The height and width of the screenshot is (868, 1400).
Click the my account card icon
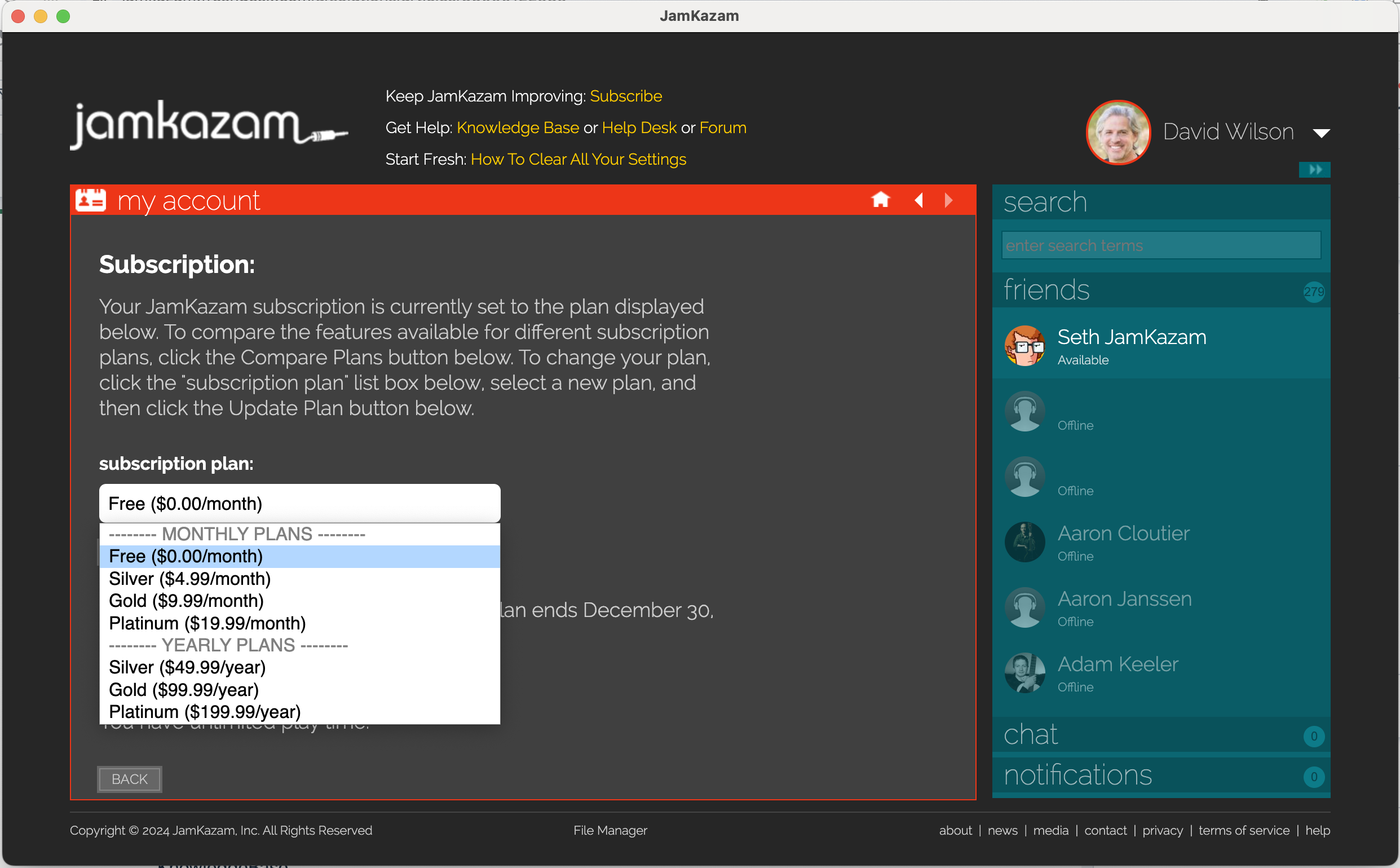(91, 200)
